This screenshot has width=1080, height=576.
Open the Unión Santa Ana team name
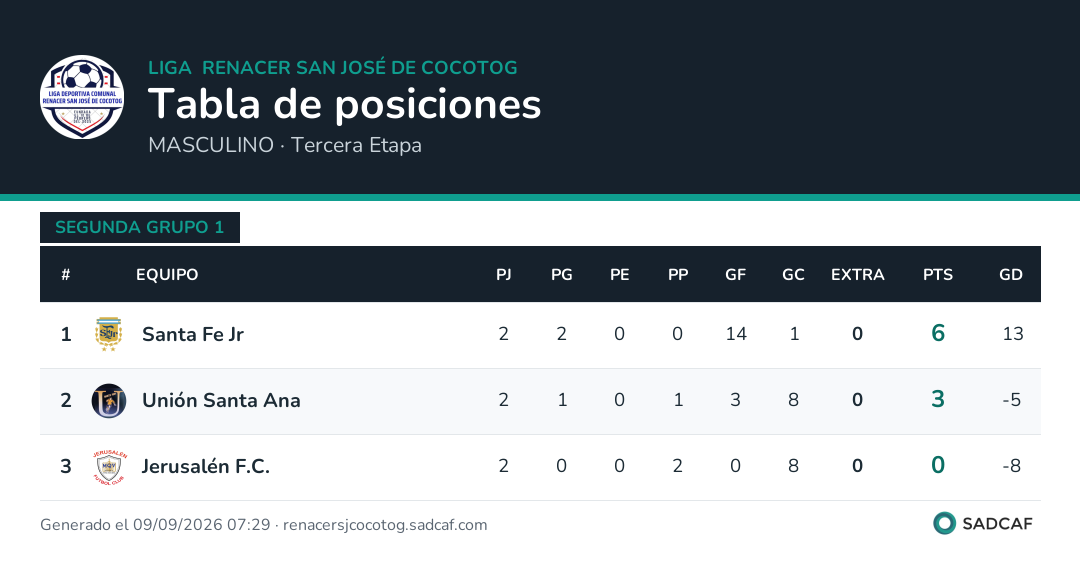click(x=221, y=400)
